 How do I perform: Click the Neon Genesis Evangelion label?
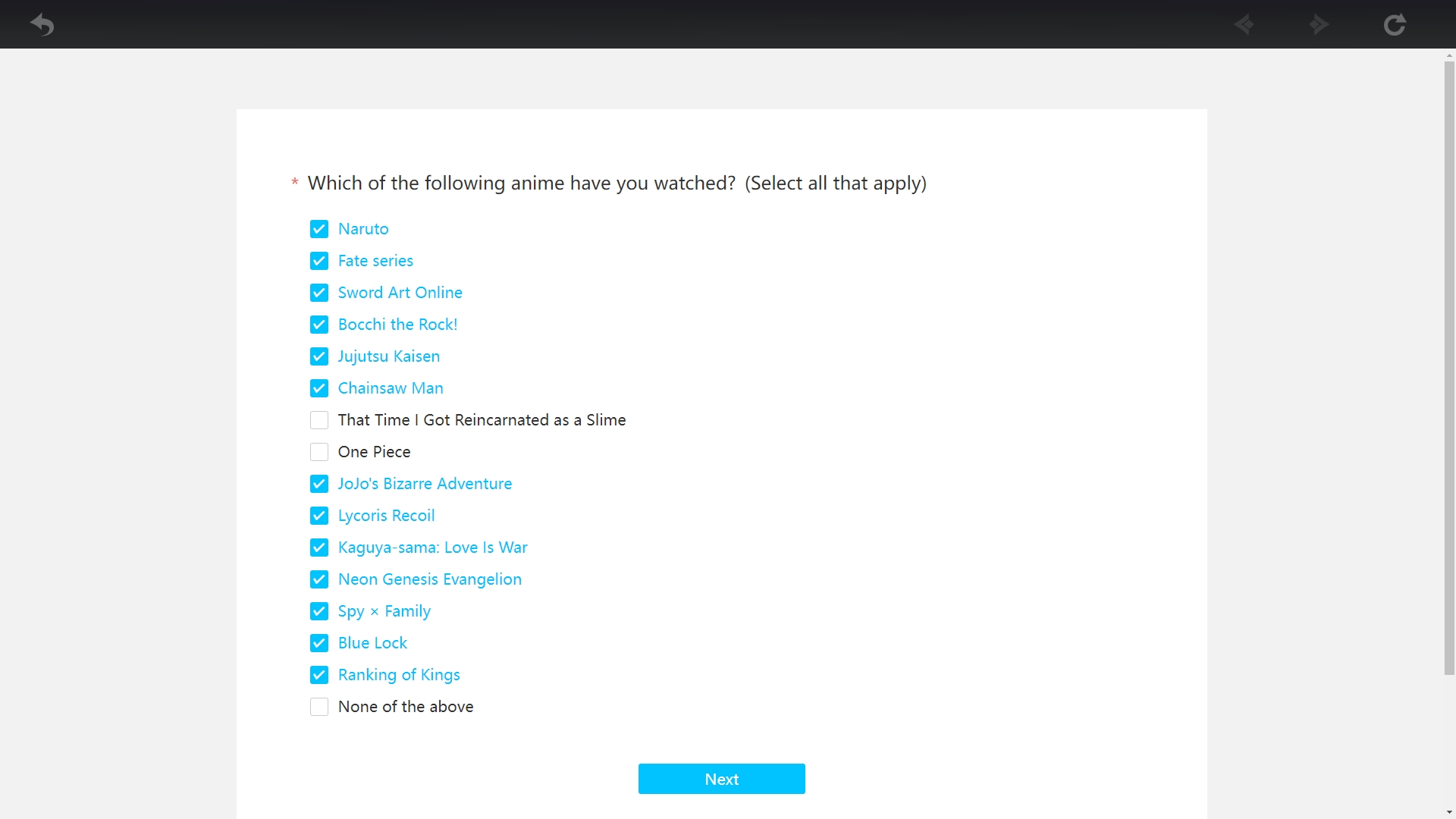click(429, 579)
